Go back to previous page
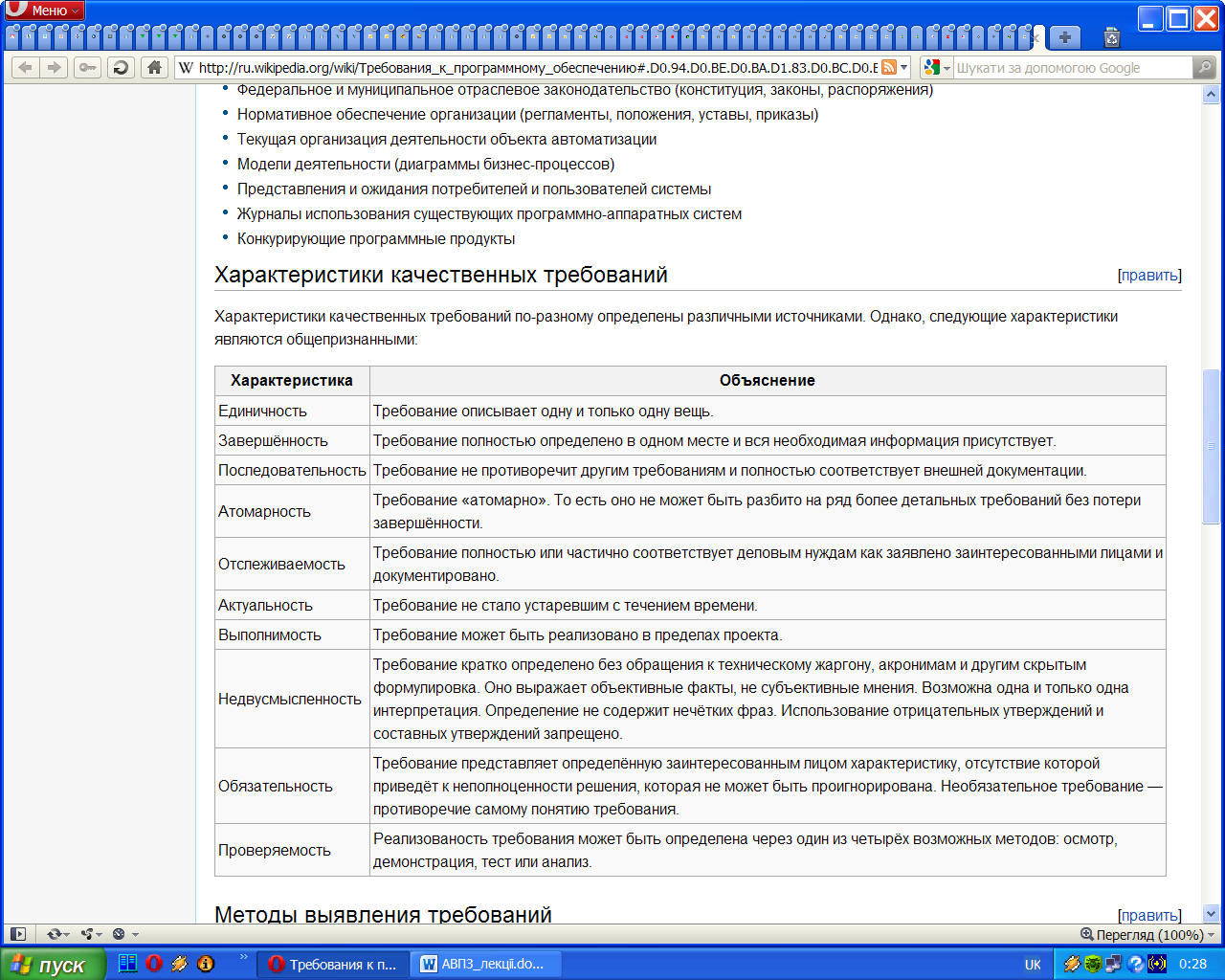The width and height of the screenshot is (1225, 980). 25,67
